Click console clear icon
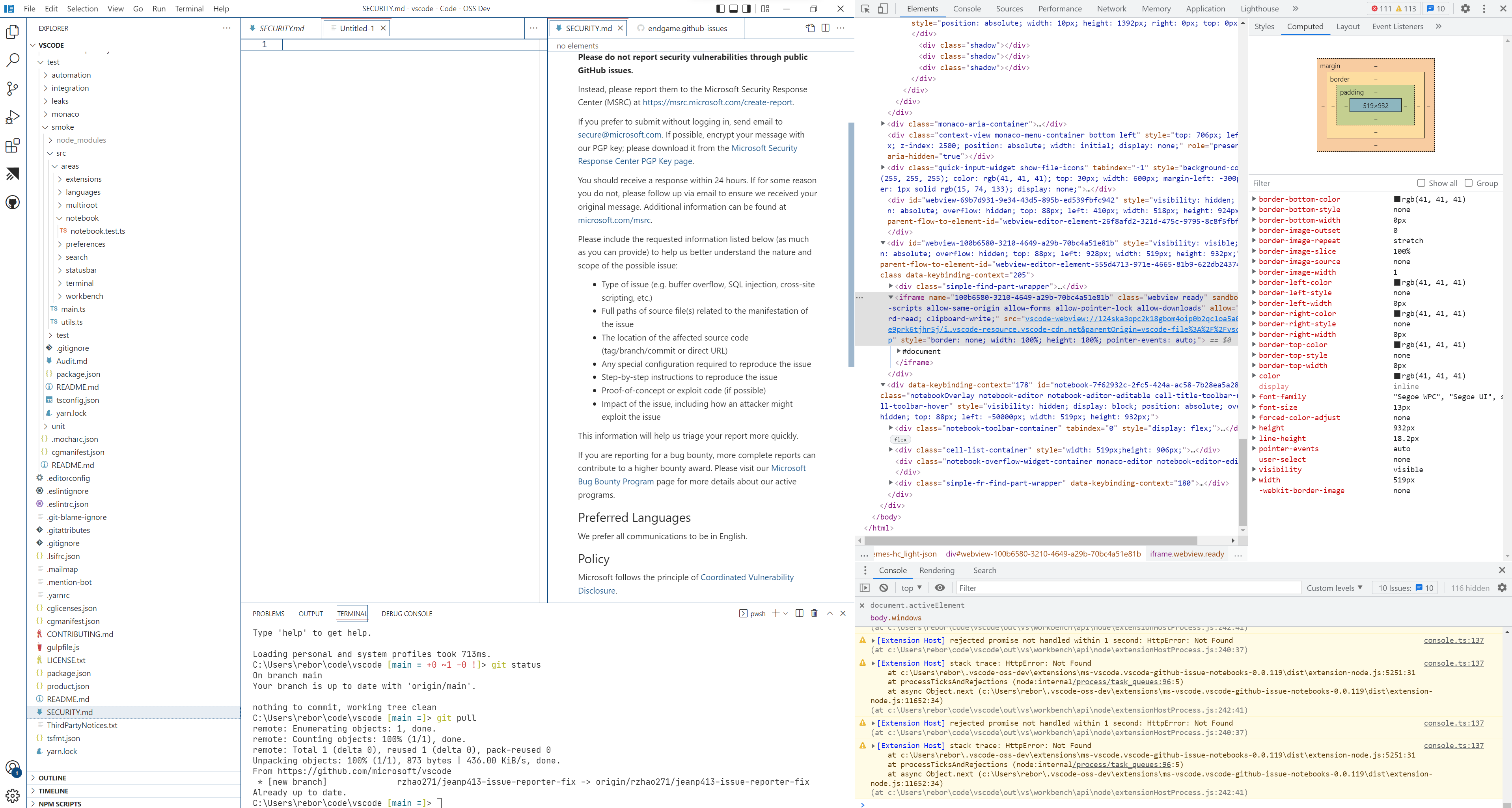1512x808 pixels. click(884, 588)
